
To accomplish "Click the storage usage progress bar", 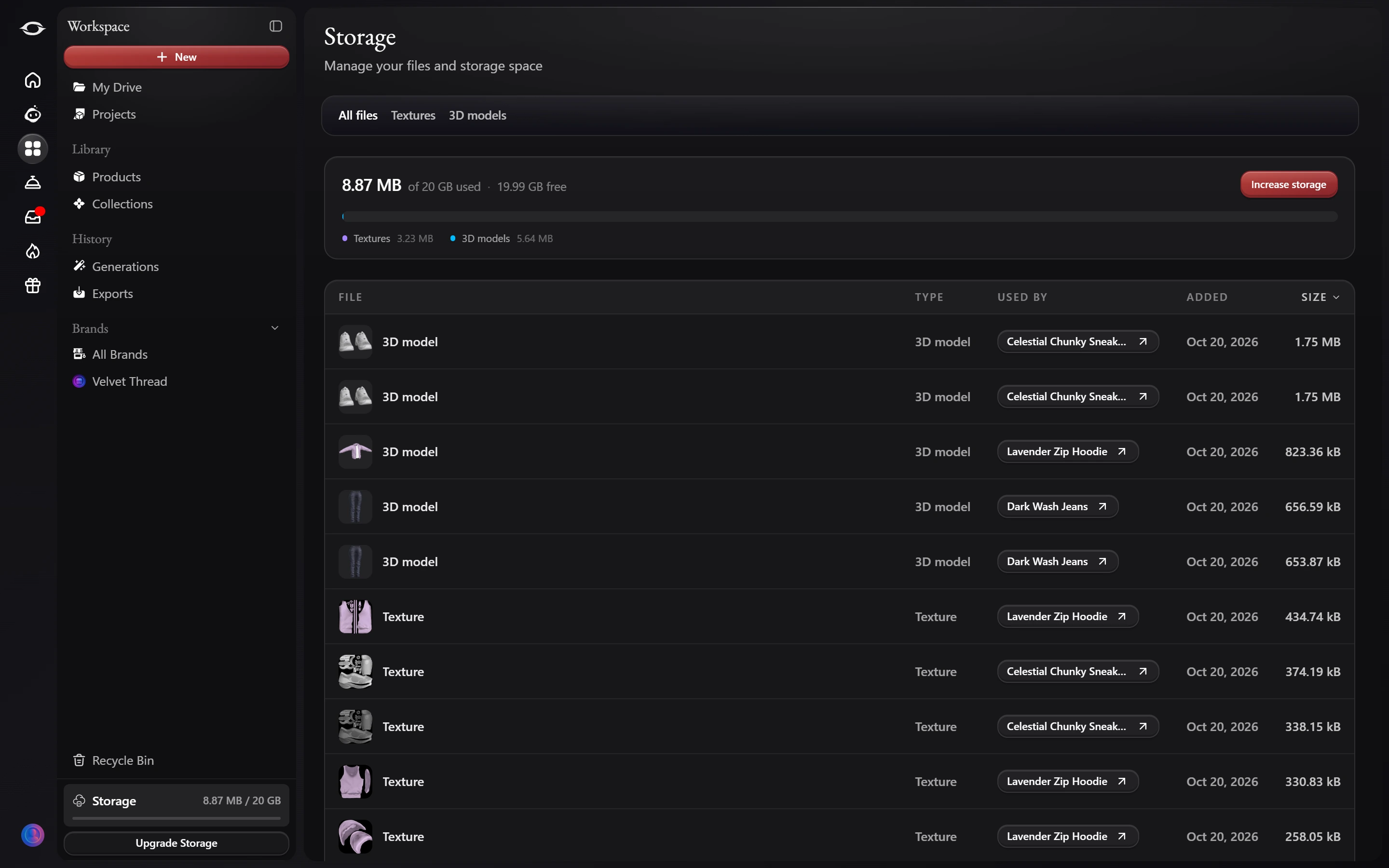I will coord(840,217).
